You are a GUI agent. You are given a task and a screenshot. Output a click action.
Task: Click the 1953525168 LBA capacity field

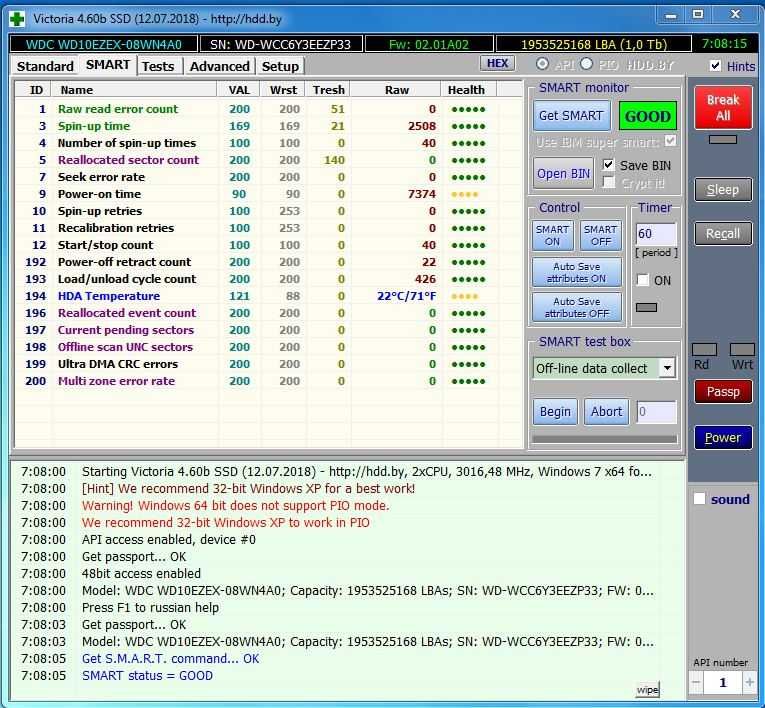594,44
